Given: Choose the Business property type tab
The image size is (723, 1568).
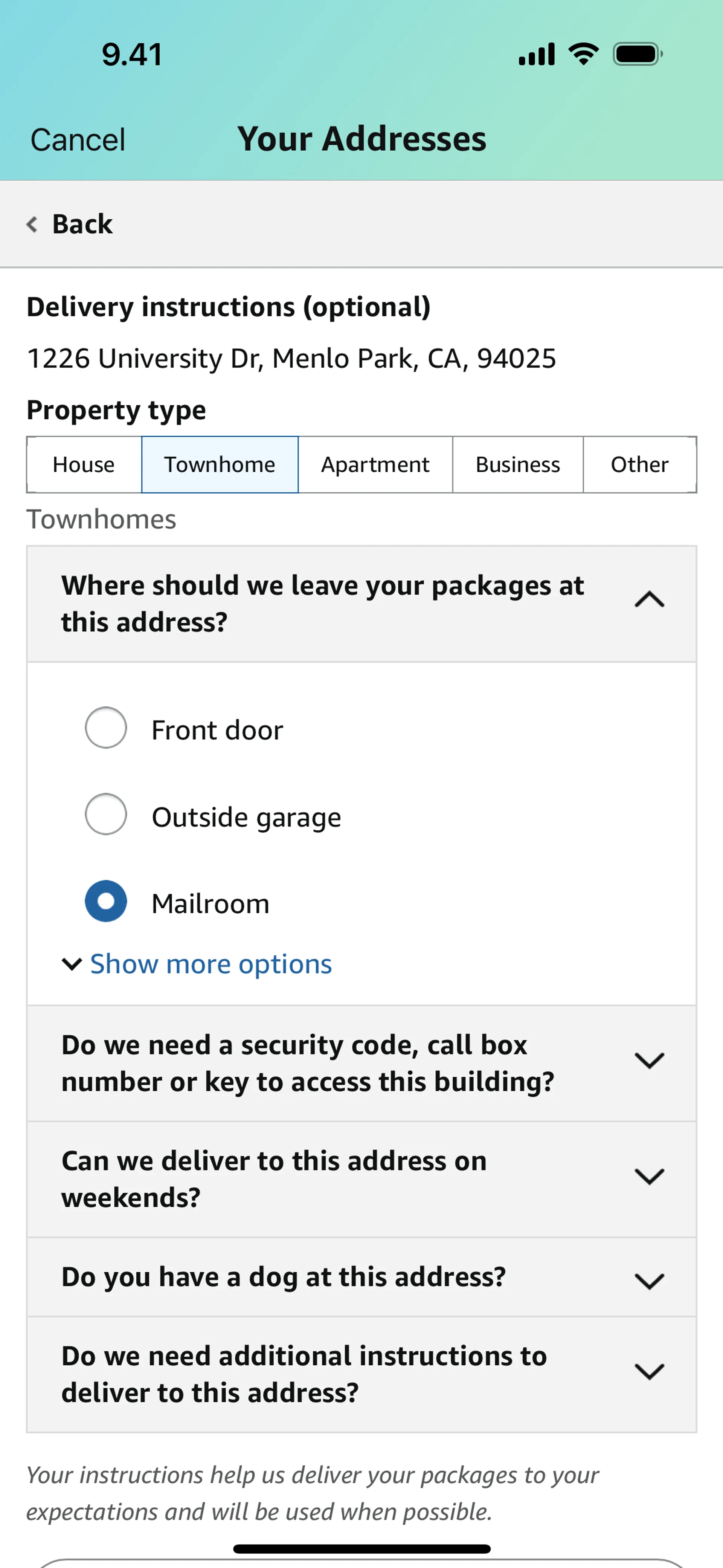Looking at the screenshot, I should click(518, 465).
